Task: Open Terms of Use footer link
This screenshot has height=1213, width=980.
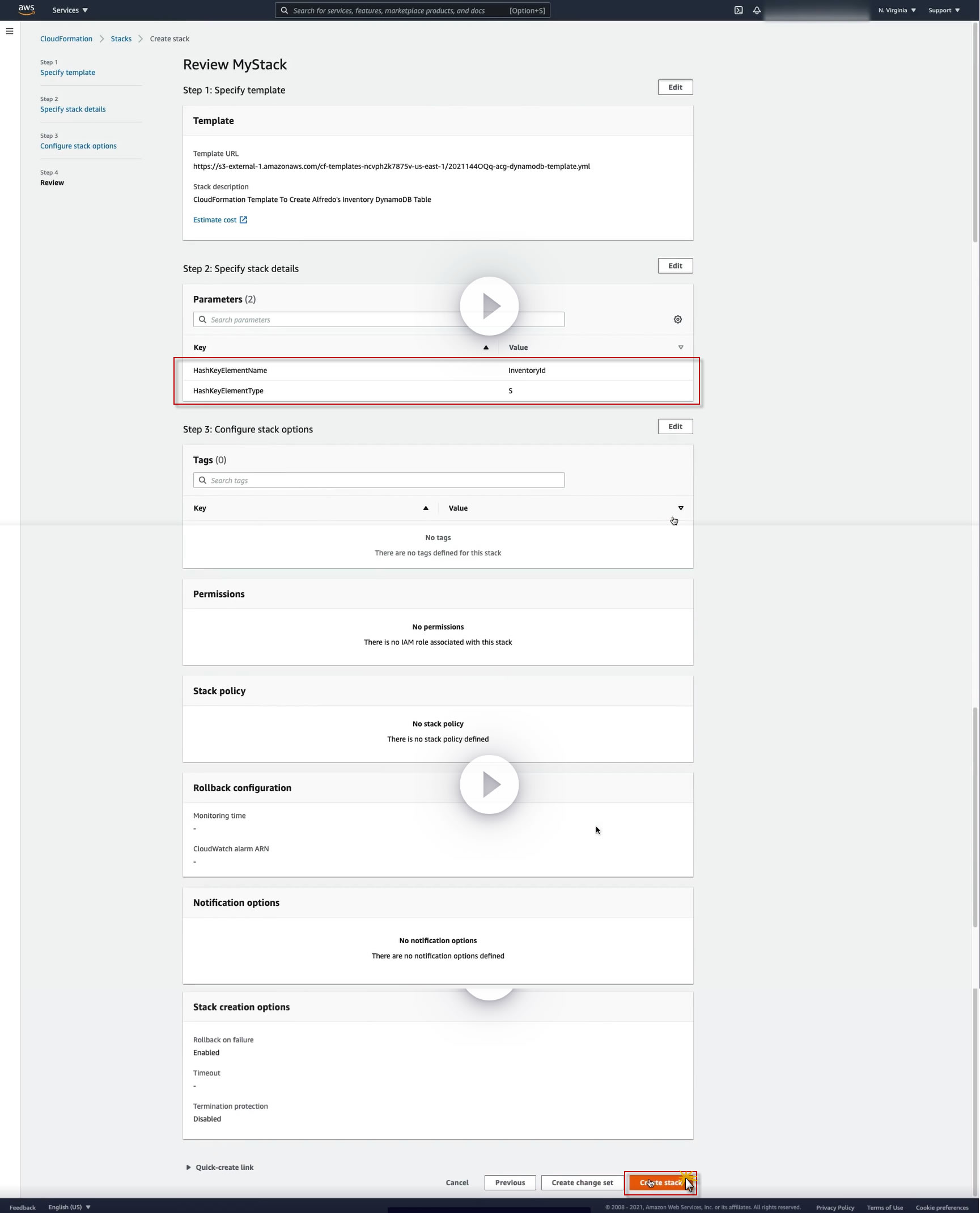Action: pyautogui.click(x=885, y=1207)
